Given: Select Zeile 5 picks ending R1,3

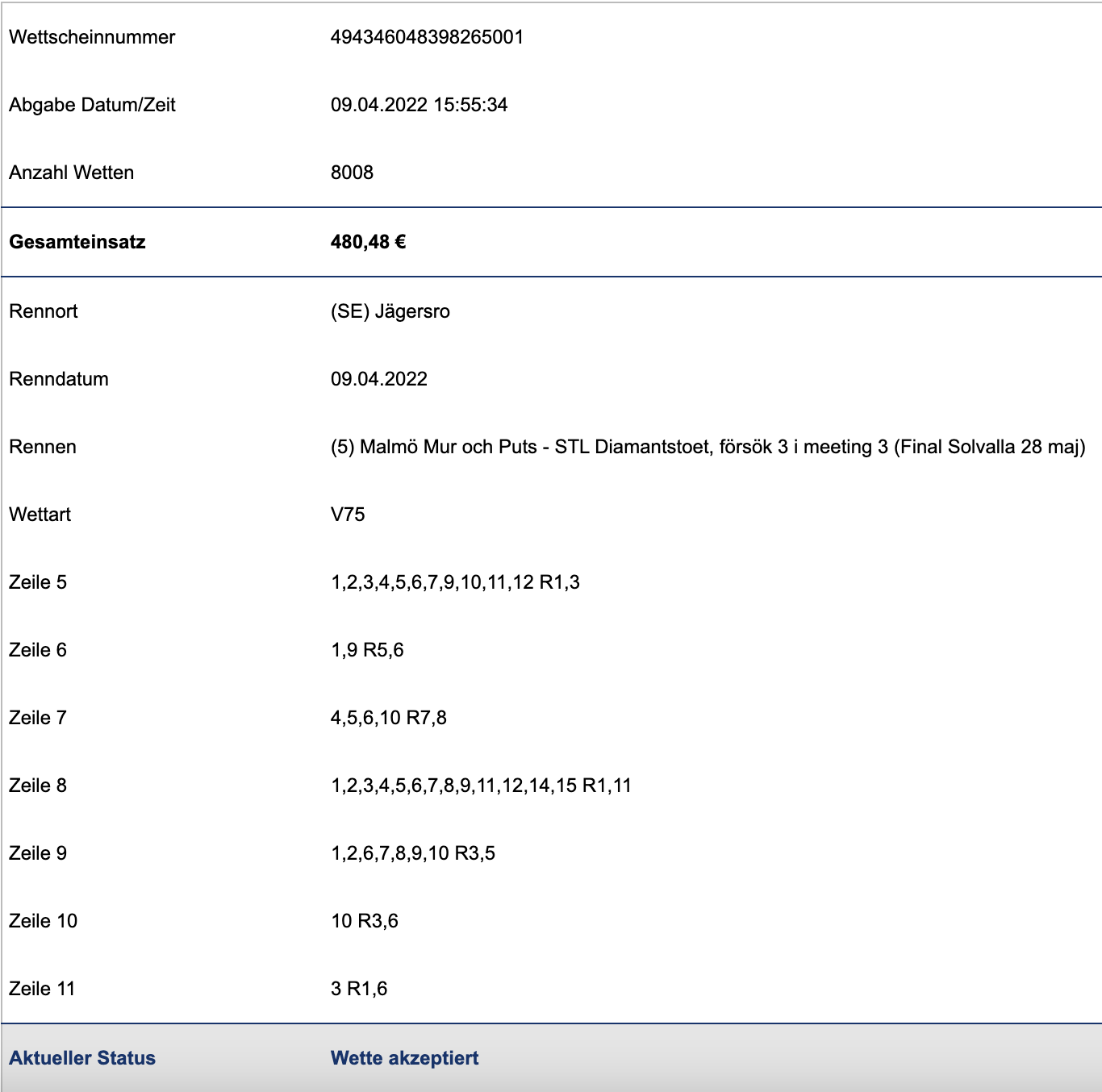Looking at the screenshot, I should (x=455, y=582).
